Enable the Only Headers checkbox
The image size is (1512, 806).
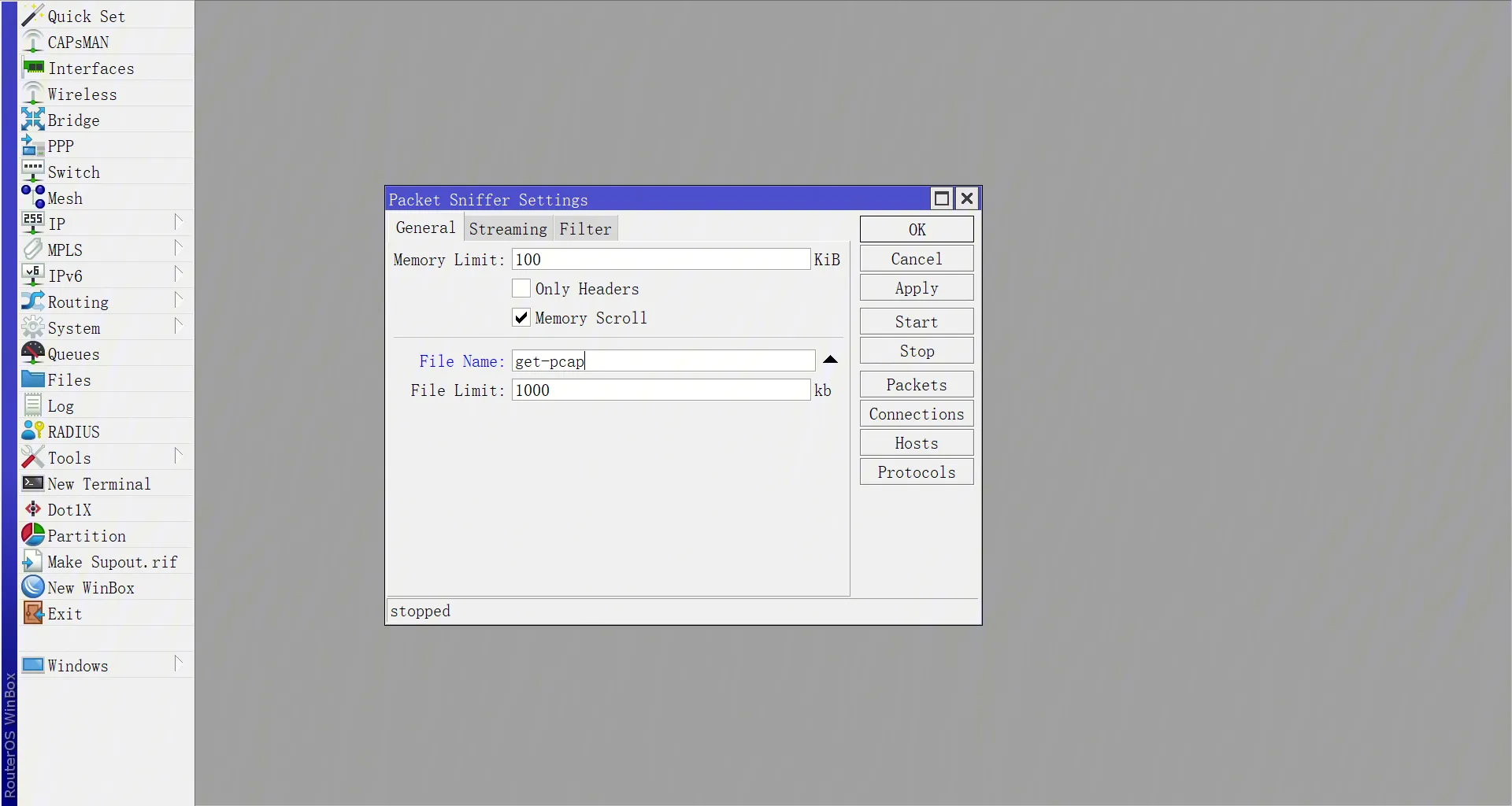click(x=521, y=289)
